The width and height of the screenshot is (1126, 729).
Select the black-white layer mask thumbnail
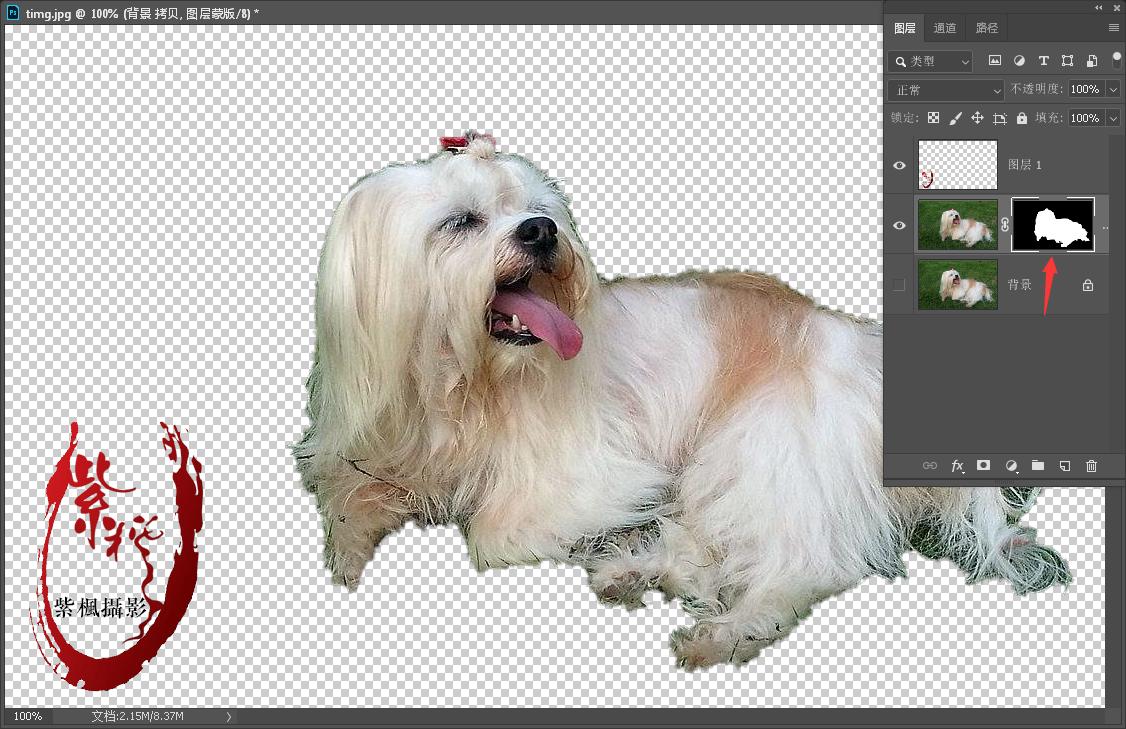coord(1053,225)
